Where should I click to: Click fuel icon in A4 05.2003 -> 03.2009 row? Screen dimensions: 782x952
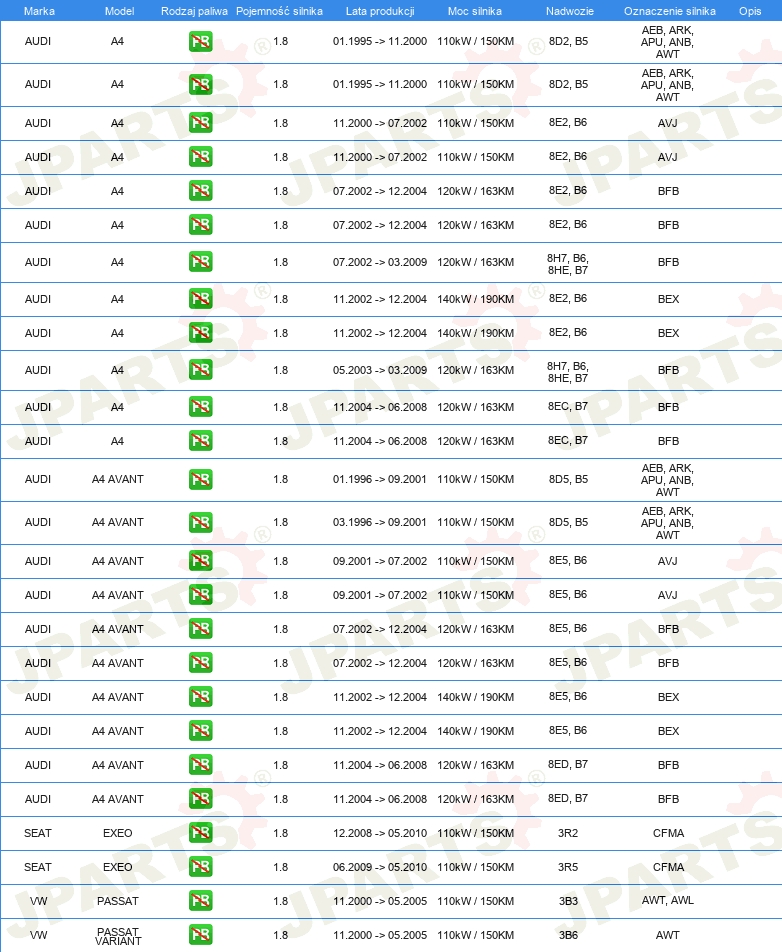200,370
